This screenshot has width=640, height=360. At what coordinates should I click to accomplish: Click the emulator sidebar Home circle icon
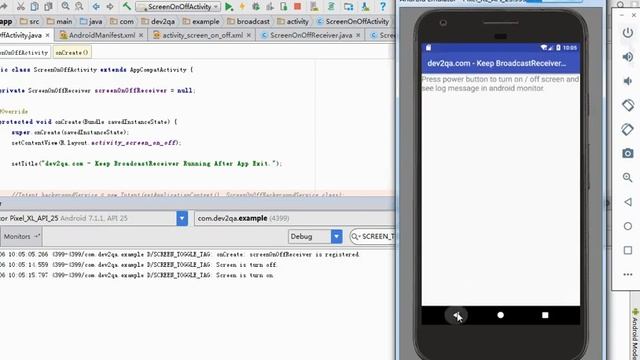[x=628, y=226]
